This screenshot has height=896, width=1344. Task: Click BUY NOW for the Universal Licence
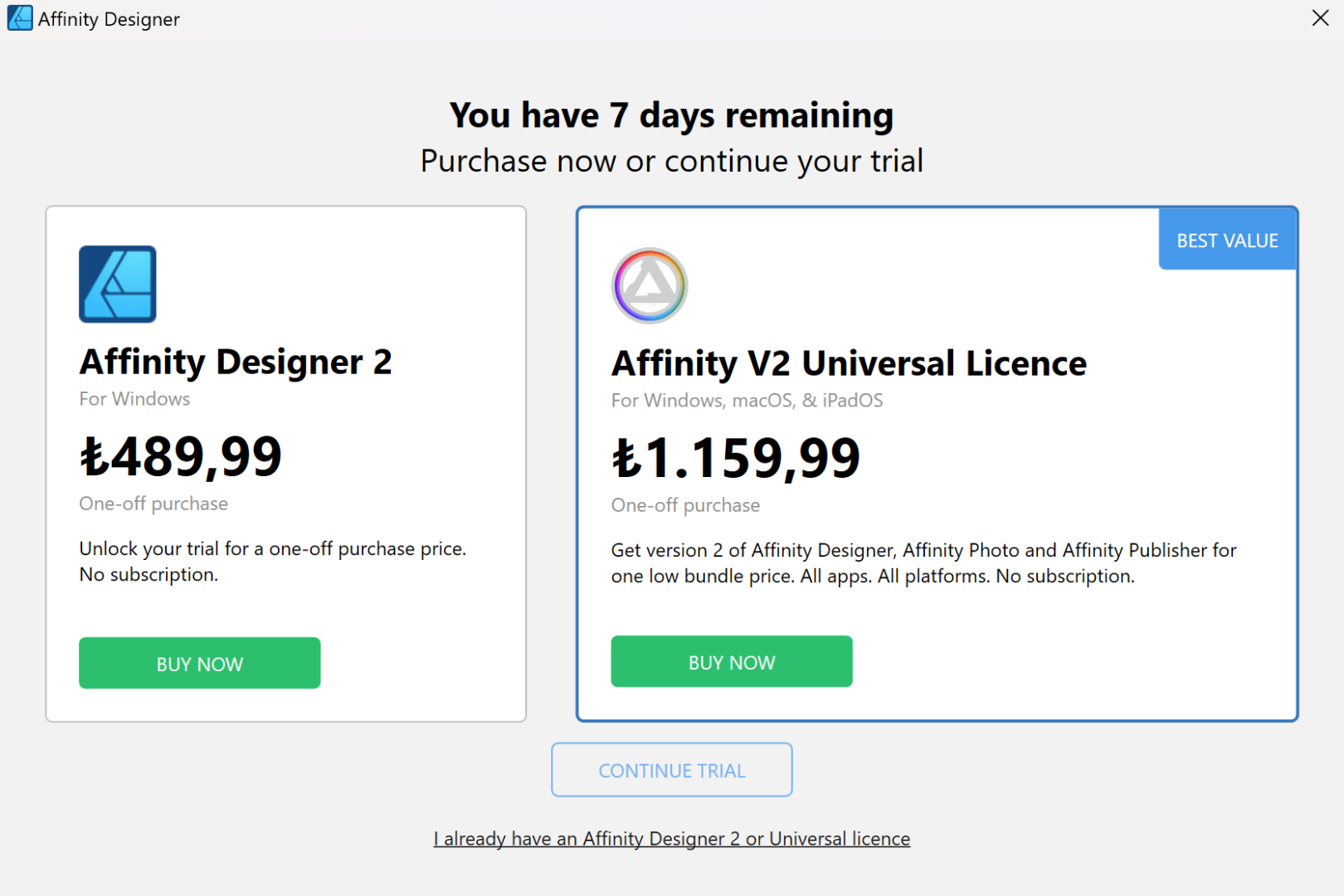[731, 661]
